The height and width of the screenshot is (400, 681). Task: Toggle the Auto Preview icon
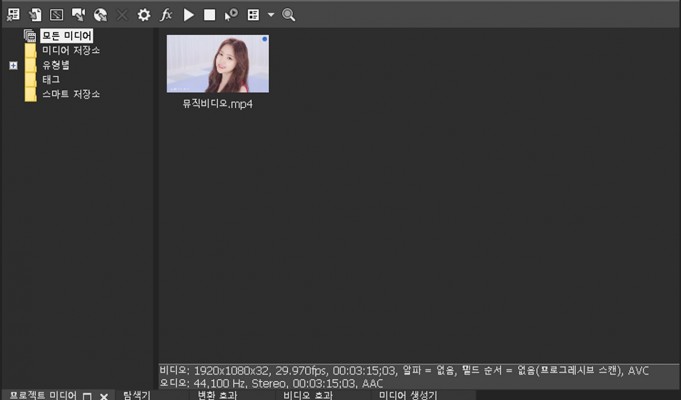pos(231,15)
